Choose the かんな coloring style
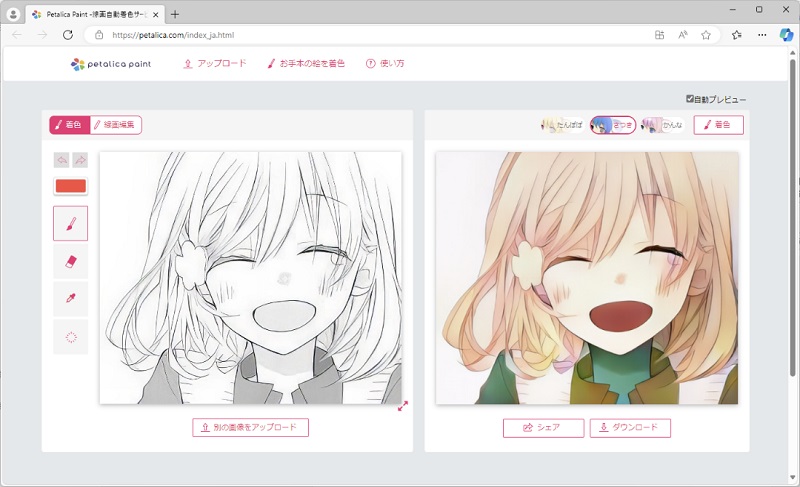 662,125
